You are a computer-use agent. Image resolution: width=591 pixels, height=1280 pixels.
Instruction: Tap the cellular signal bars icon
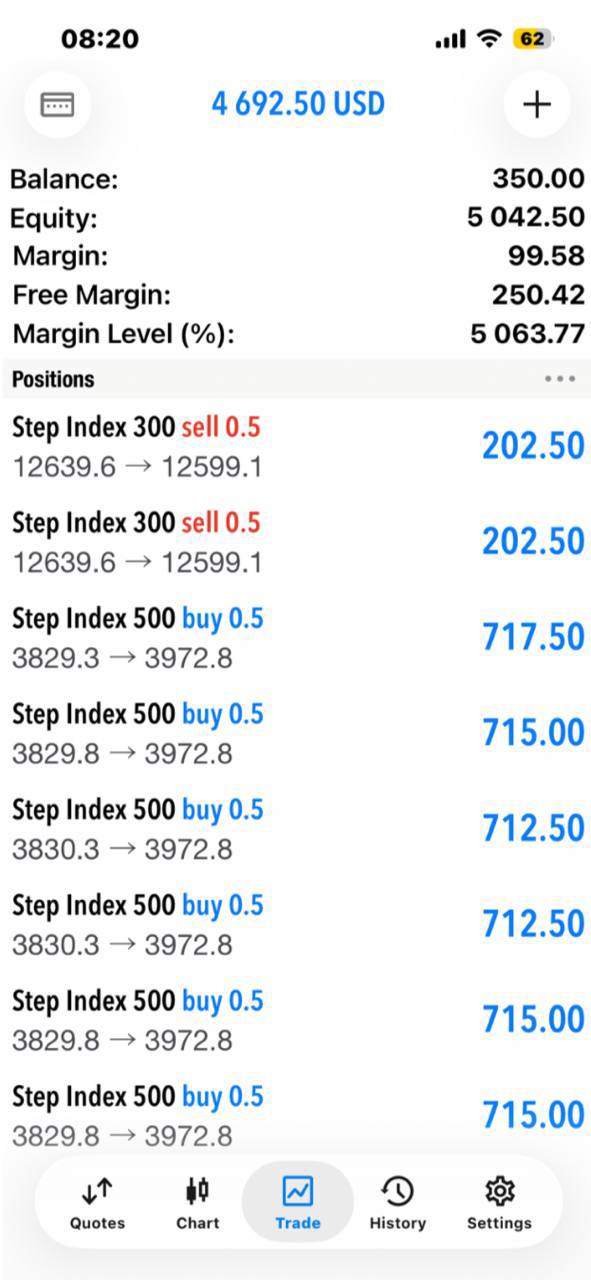click(451, 40)
